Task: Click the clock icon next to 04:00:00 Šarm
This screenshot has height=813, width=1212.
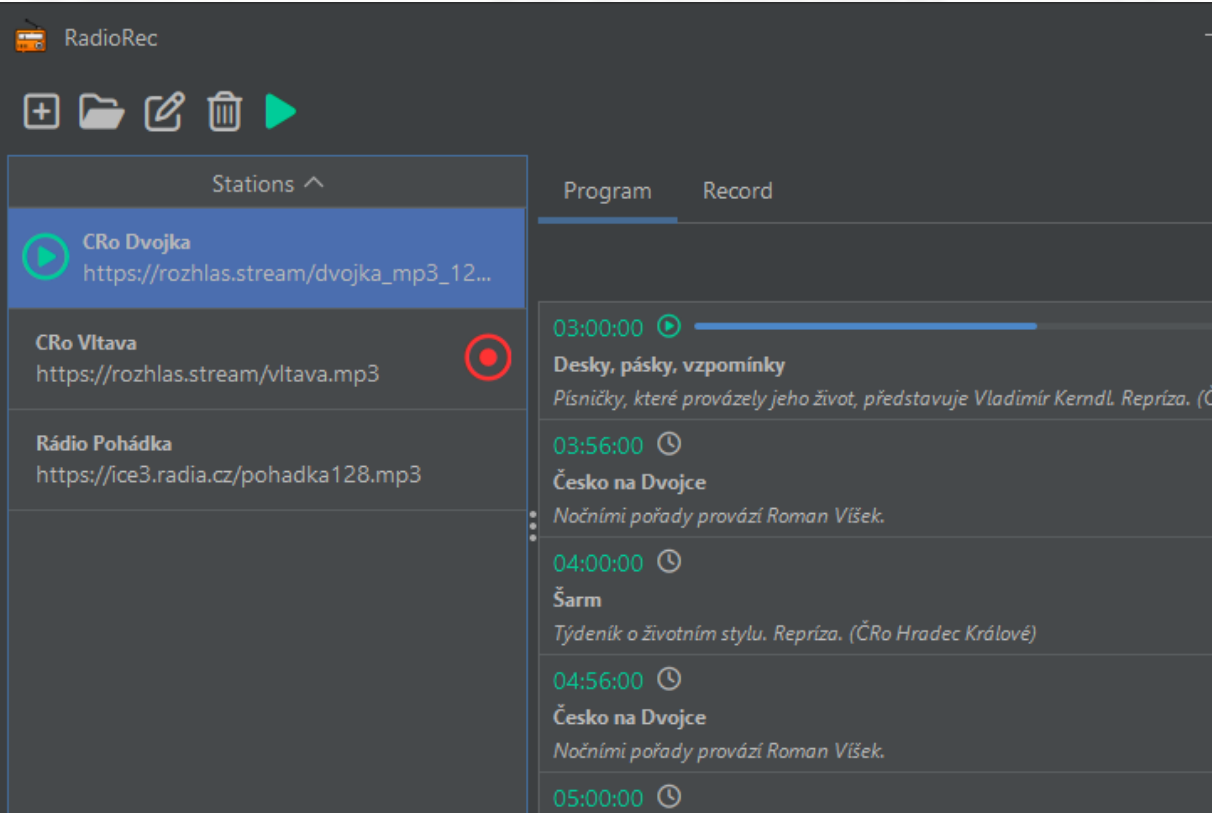Action: point(667,562)
